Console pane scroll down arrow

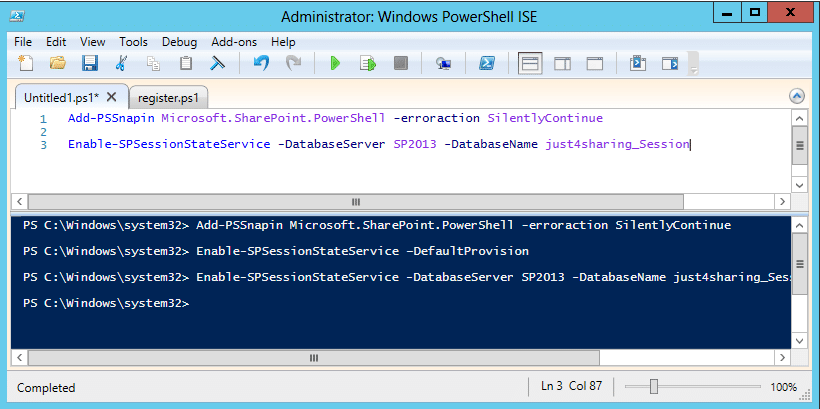pos(800,342)
